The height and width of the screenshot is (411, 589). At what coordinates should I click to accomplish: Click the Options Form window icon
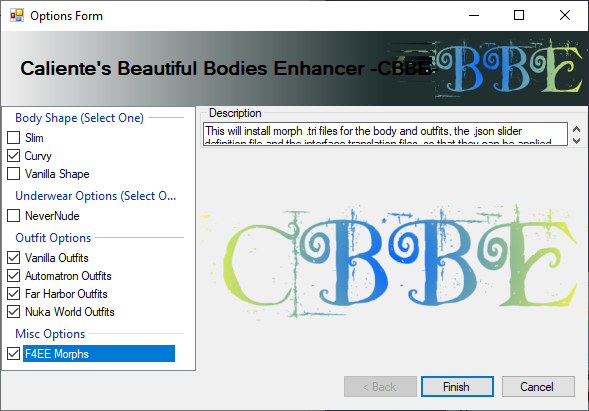click(x=17, y=15)
